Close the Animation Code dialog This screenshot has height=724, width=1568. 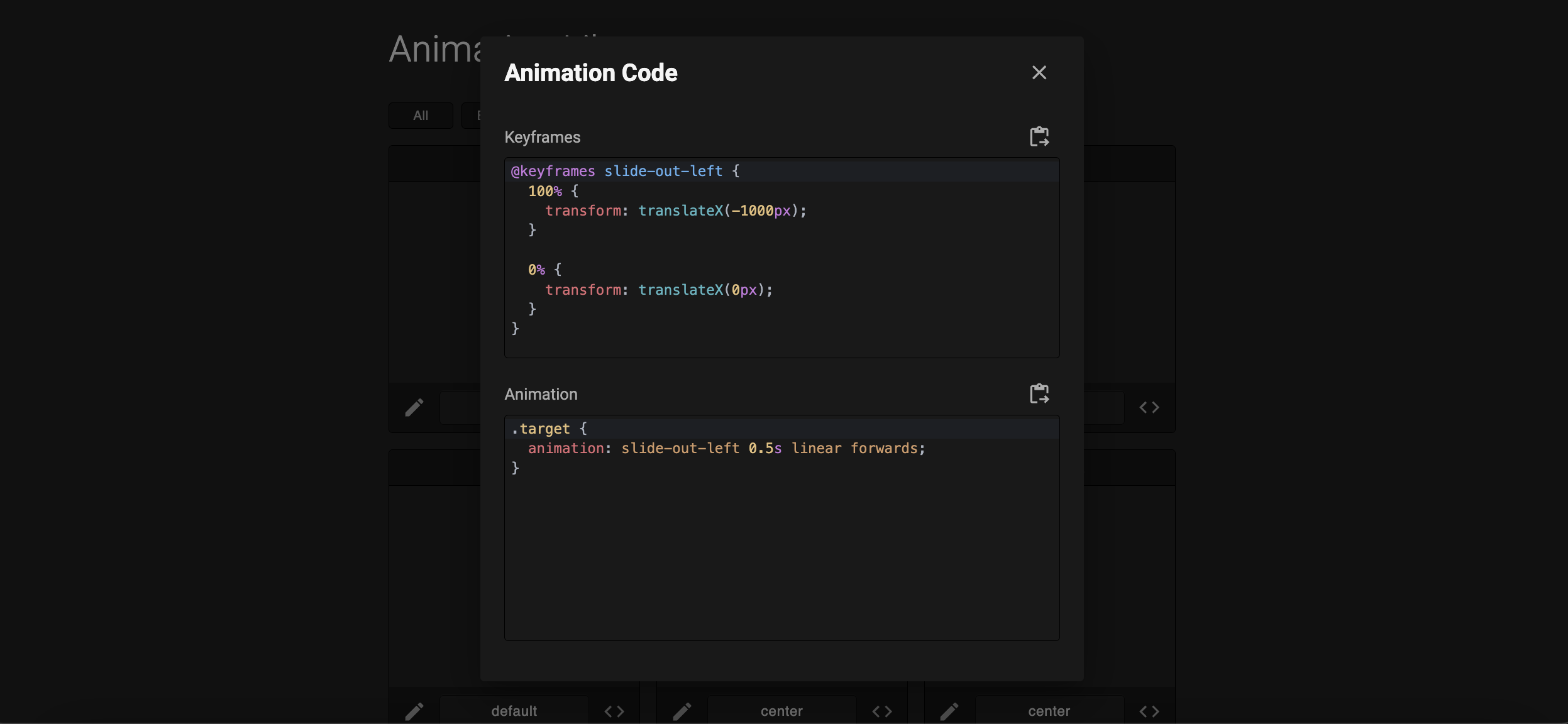click(1039, 73)
